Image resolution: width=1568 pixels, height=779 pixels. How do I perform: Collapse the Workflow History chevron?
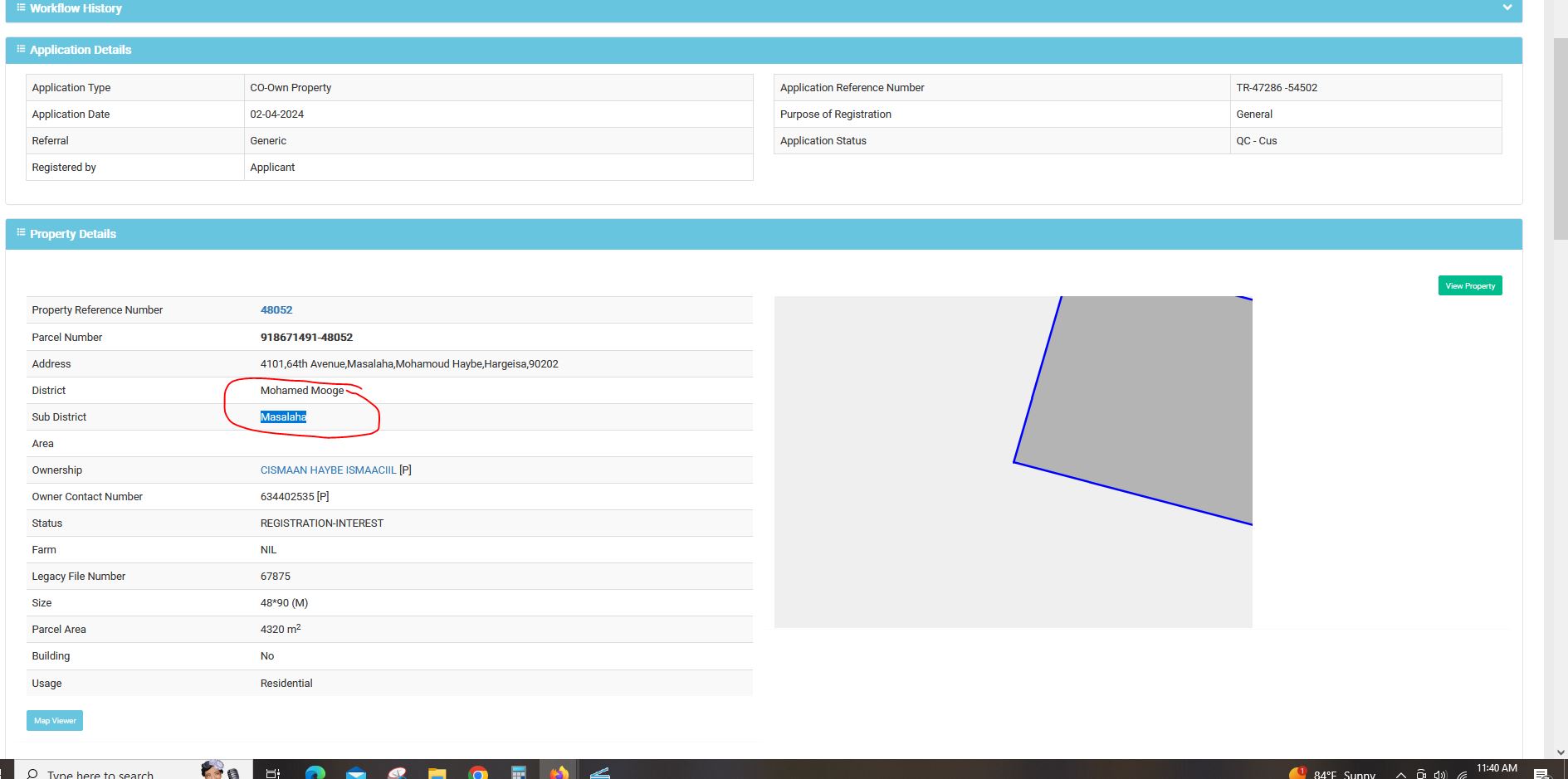click(x=1507, y=7)
